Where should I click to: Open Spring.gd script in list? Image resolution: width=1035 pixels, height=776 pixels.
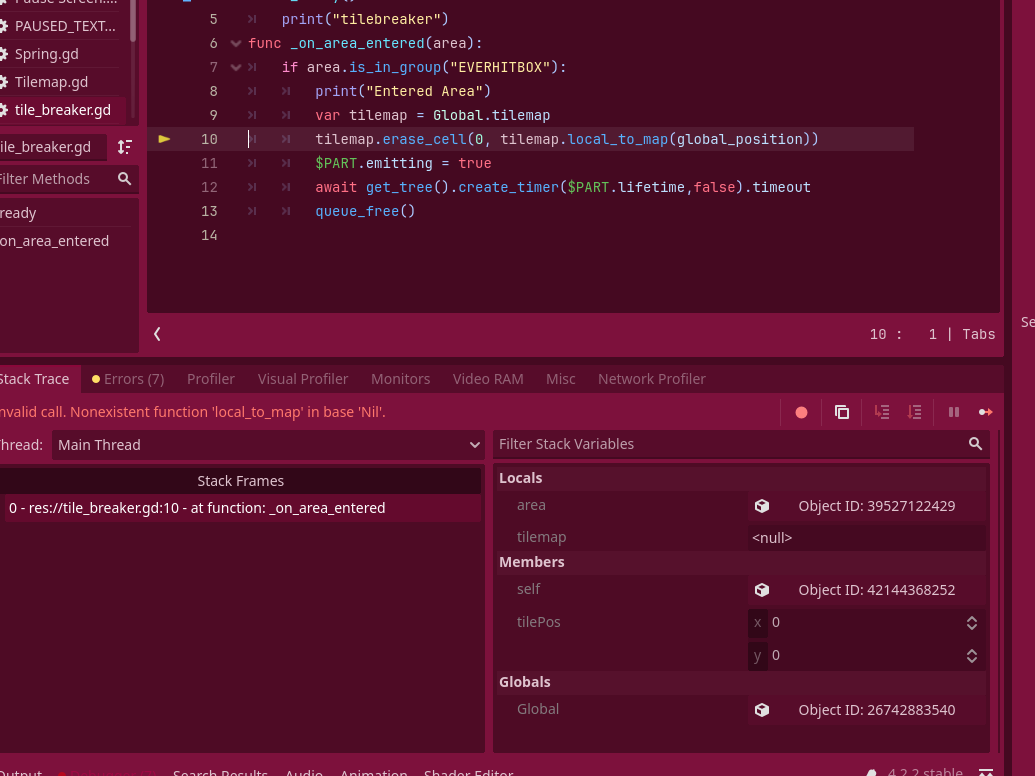46,54
